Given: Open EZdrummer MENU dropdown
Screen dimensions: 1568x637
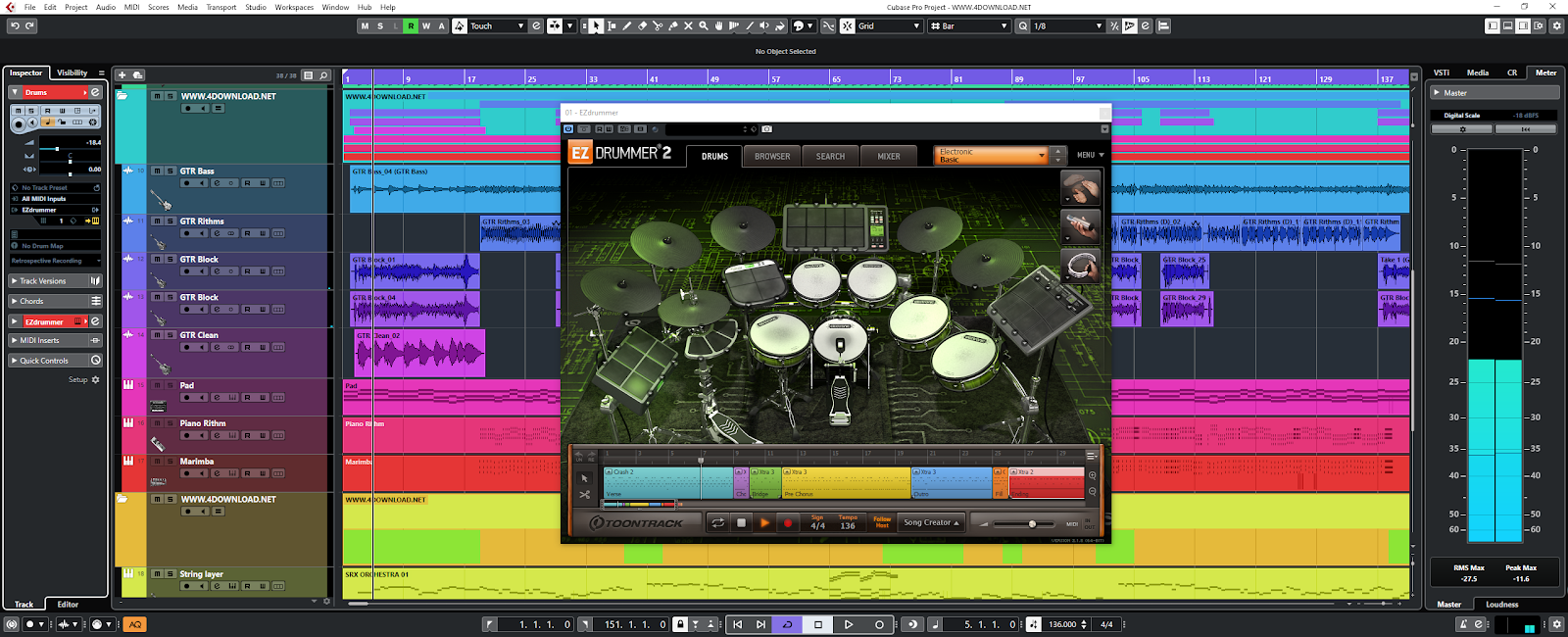Looking at the screenshot, I should click(x=1090, y=155).
